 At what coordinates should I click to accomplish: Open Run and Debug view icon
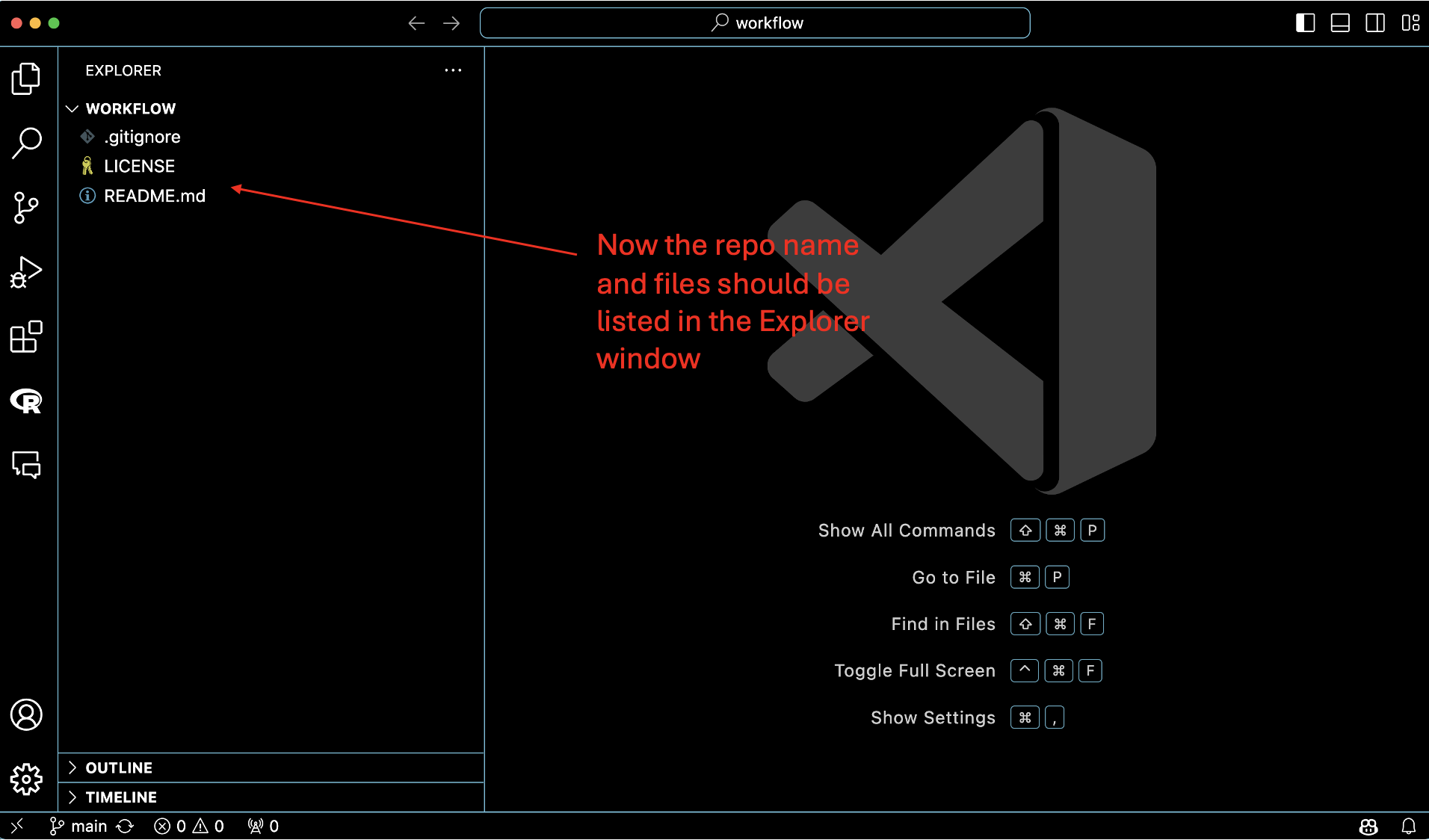(26, 272)
